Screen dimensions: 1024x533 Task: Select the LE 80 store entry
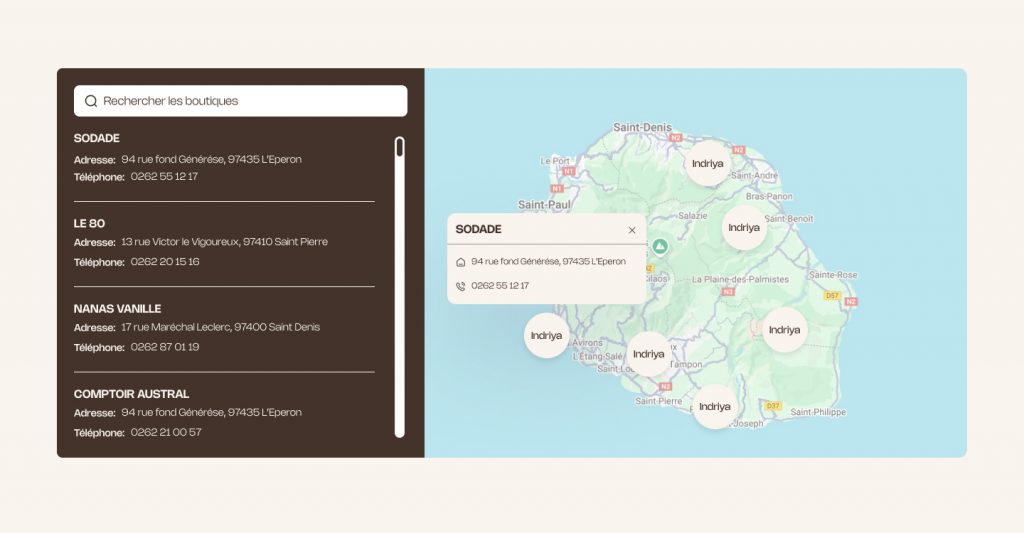tap(89, 223)
